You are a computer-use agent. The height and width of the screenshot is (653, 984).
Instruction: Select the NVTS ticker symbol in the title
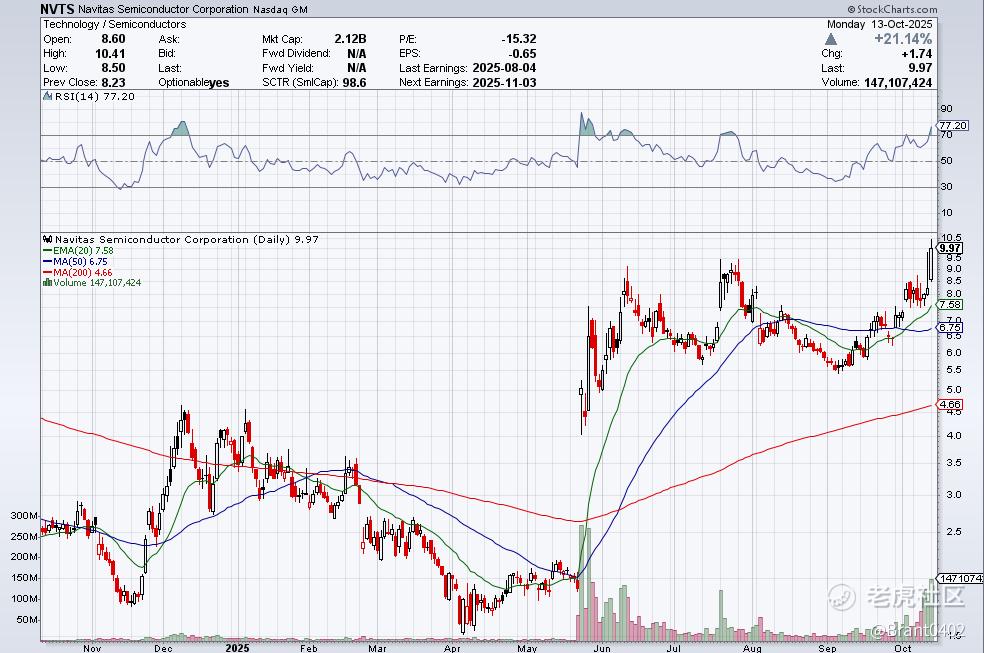point(58,9)
